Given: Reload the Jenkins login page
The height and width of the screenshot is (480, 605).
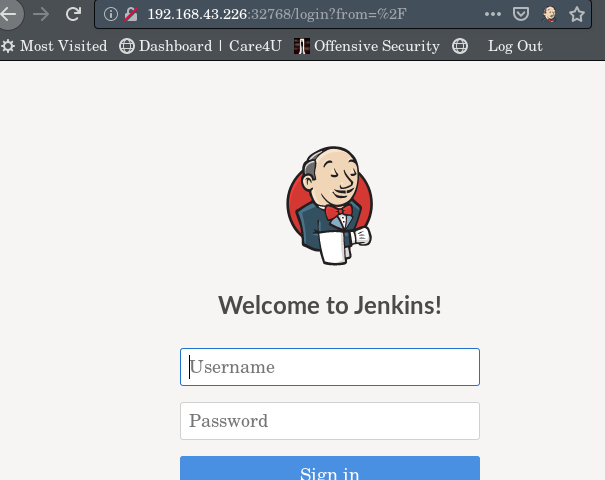Looking at the screenshot, I should pos(73,14).
